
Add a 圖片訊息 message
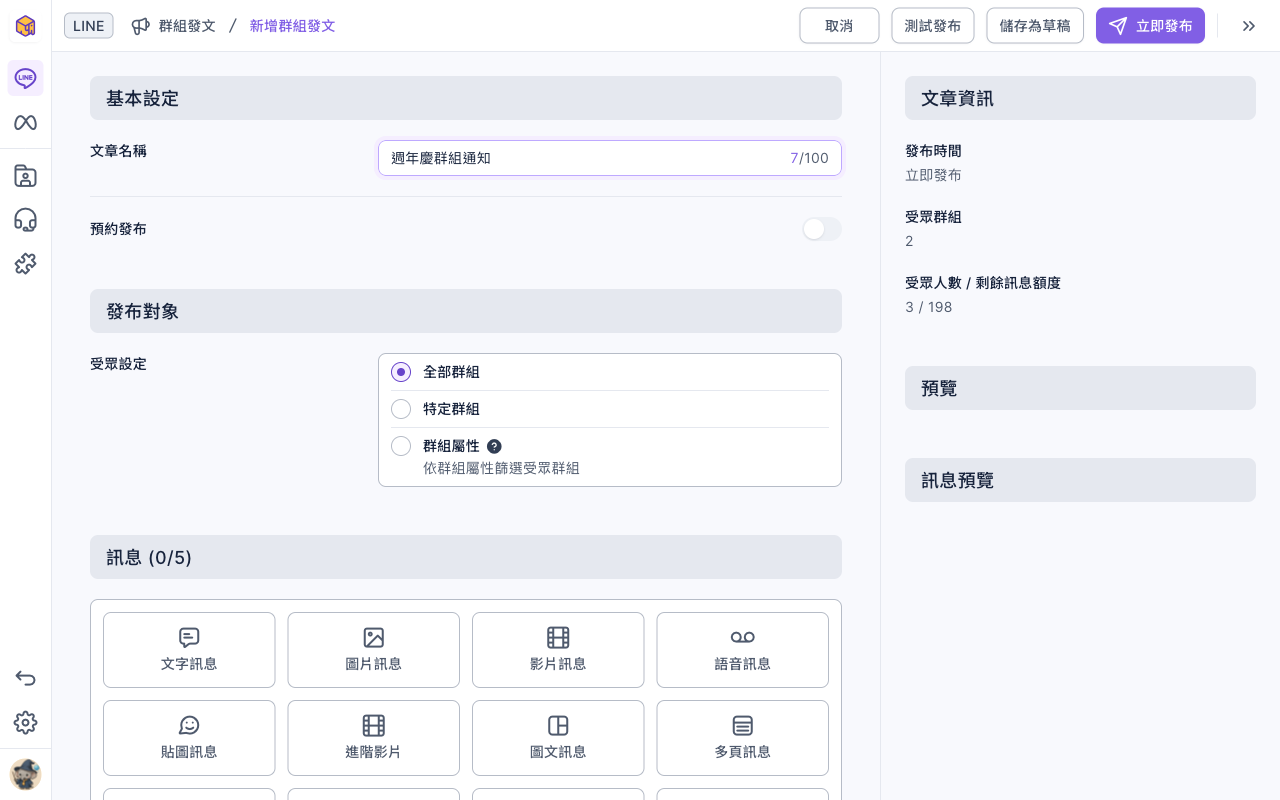(x=373, y=650)
